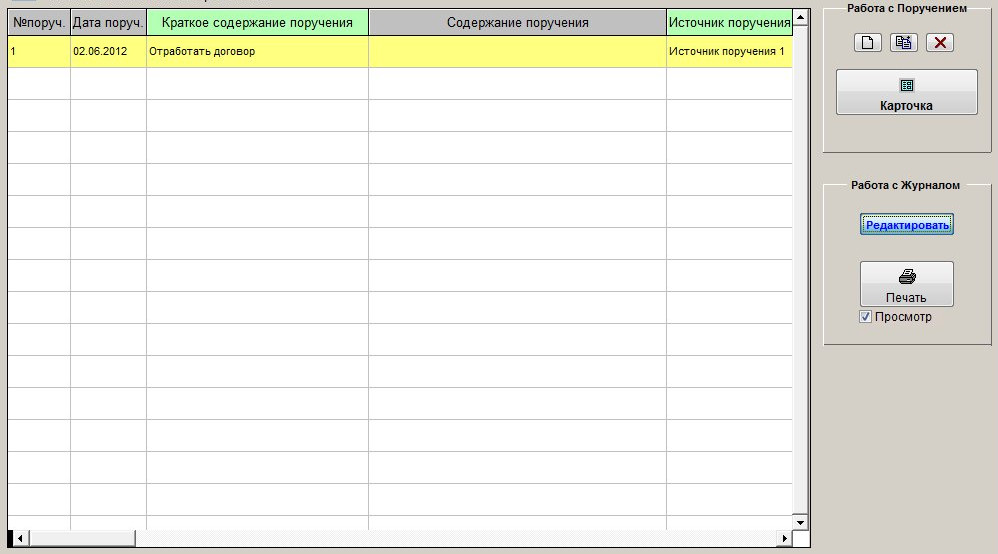
Task: Toggle the Просмотр checkbox
Action: pyautogui.click(x=865, y=317)
